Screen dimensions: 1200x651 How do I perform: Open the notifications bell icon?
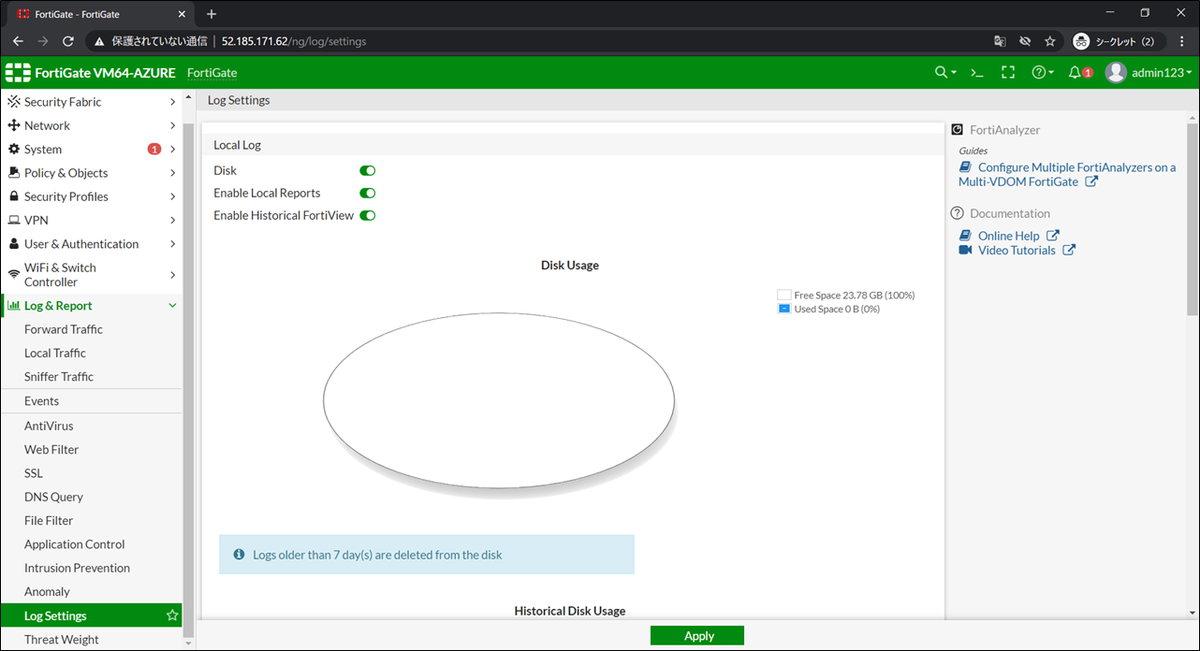(1075, 73)
